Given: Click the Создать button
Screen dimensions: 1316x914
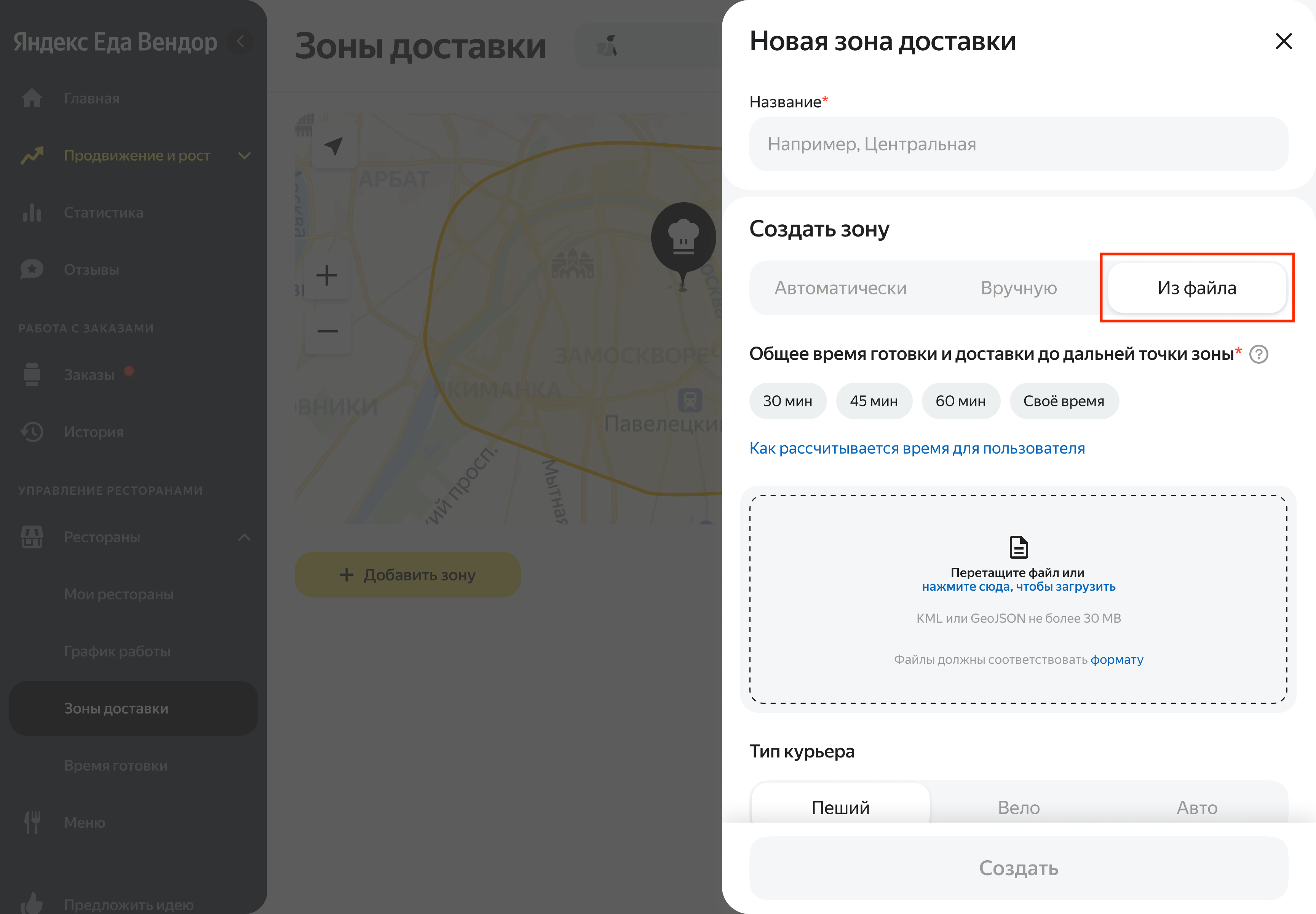Looking at the screenshot, I should (x=1018, y=868).
